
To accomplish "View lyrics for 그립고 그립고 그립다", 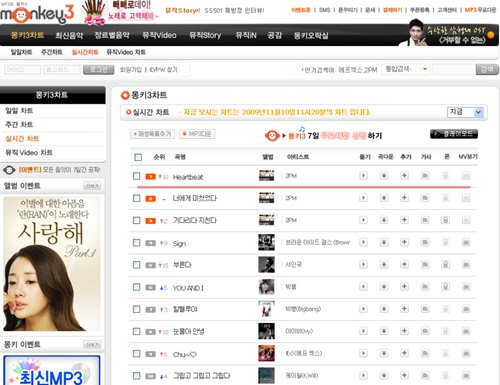I will pos(425,375).
